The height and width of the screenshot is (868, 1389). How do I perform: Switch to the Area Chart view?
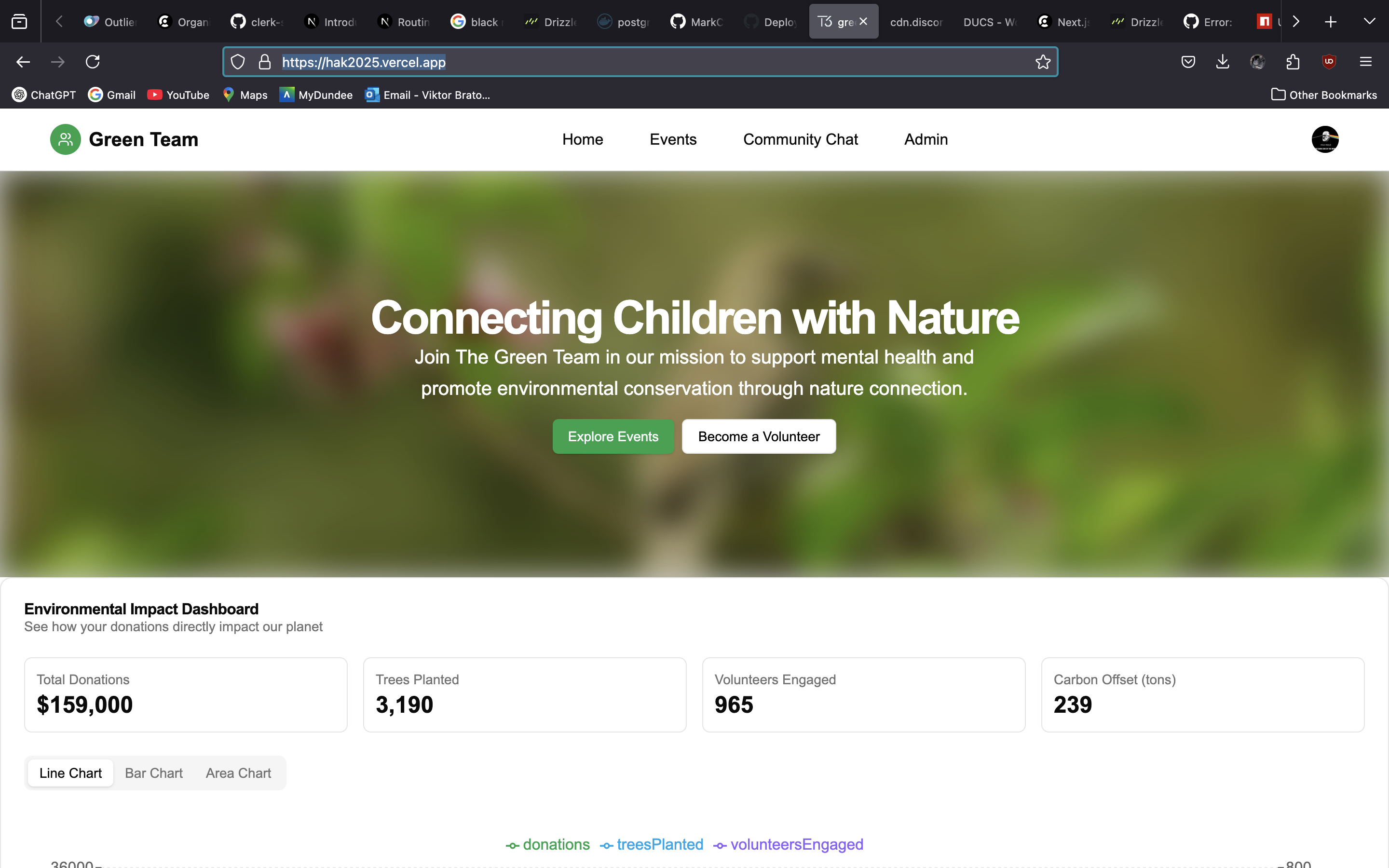pyautogui.click(x=238, y=773)
